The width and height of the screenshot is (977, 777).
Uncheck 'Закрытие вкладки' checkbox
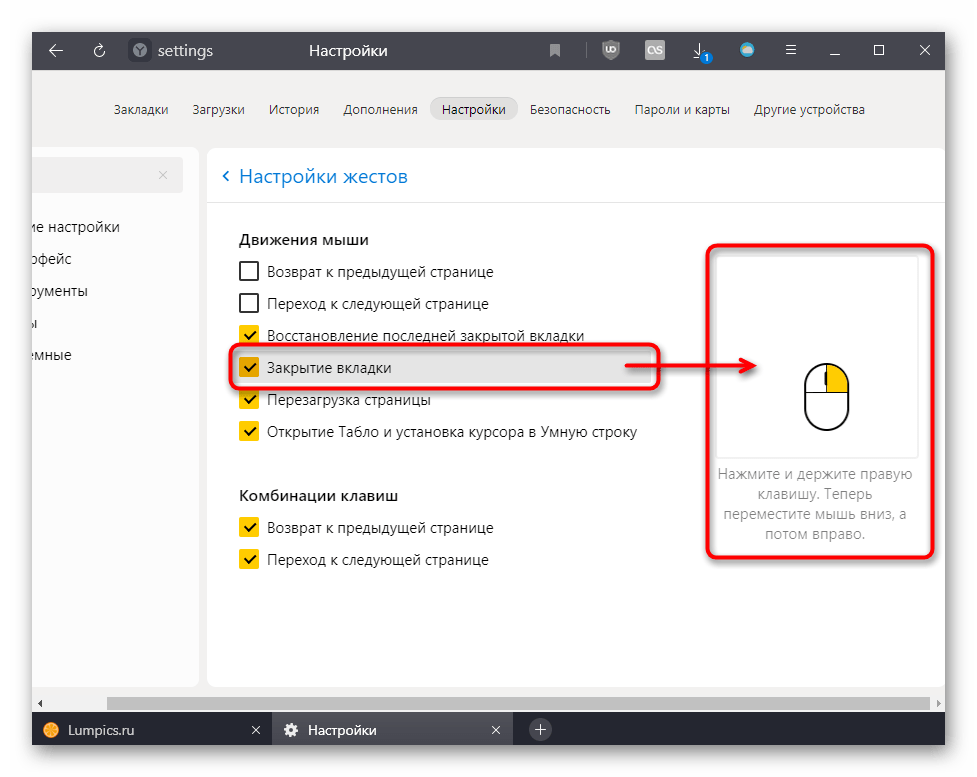tap(249, 368)
